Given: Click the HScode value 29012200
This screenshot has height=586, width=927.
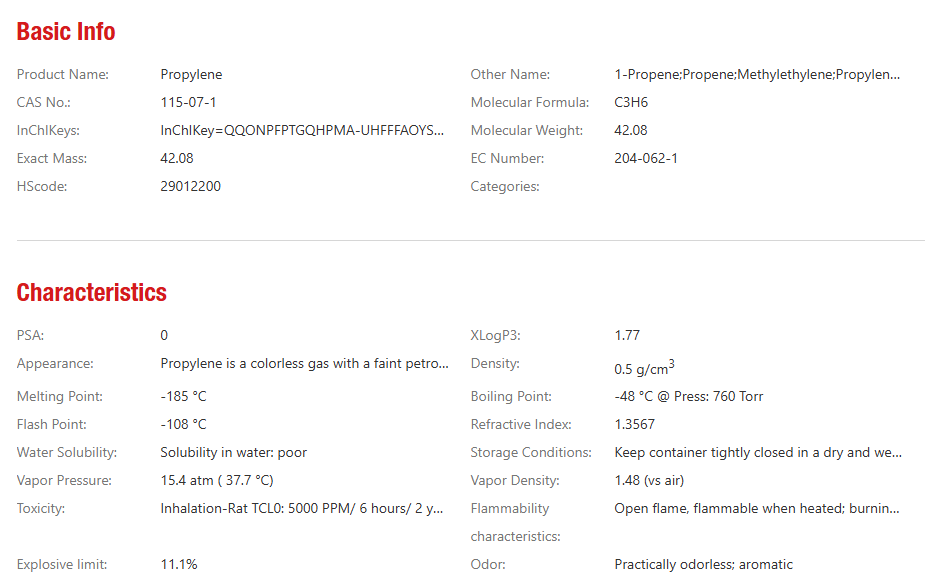Looking at the screenshot, I should point(190,186).
